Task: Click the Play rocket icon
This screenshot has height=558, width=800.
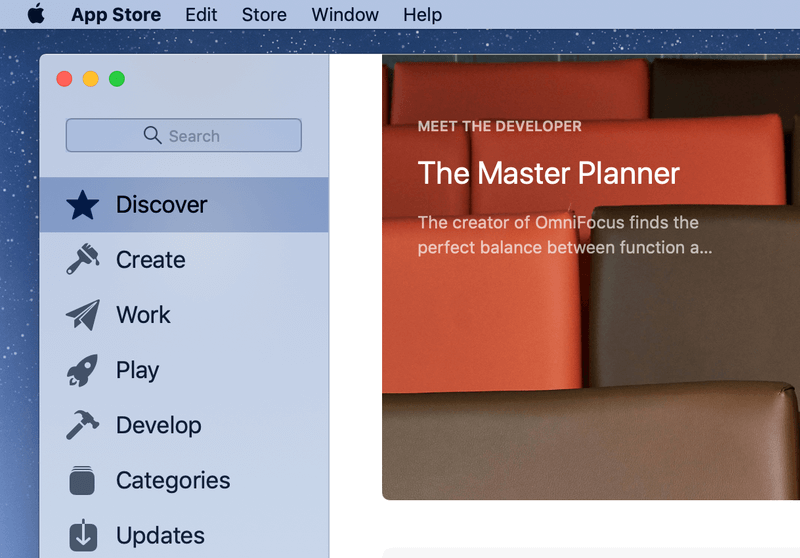Action: click(x=82, y=370)
